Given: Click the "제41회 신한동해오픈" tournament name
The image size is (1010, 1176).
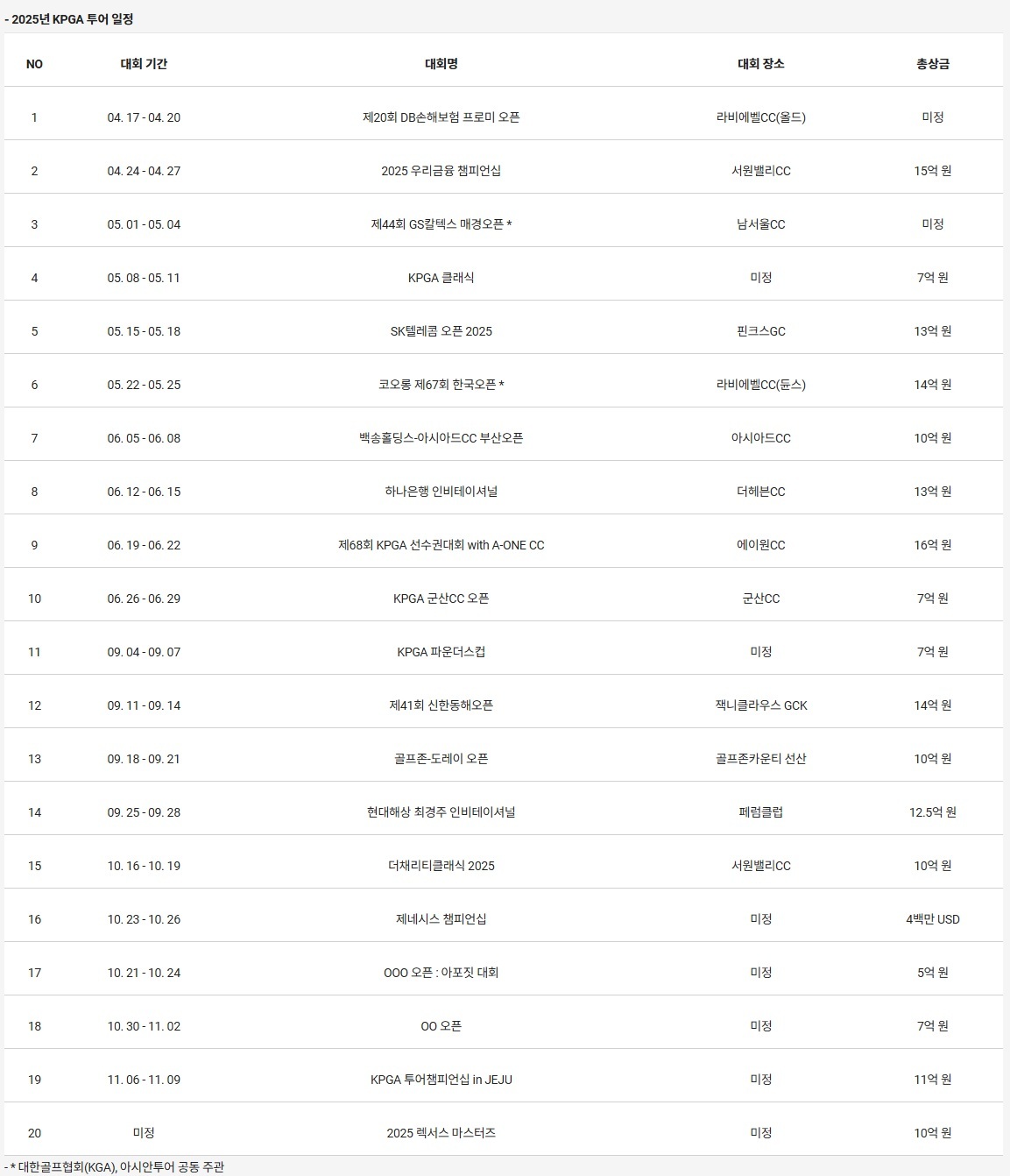Looking at the screenshot, I should coord(441,705).
